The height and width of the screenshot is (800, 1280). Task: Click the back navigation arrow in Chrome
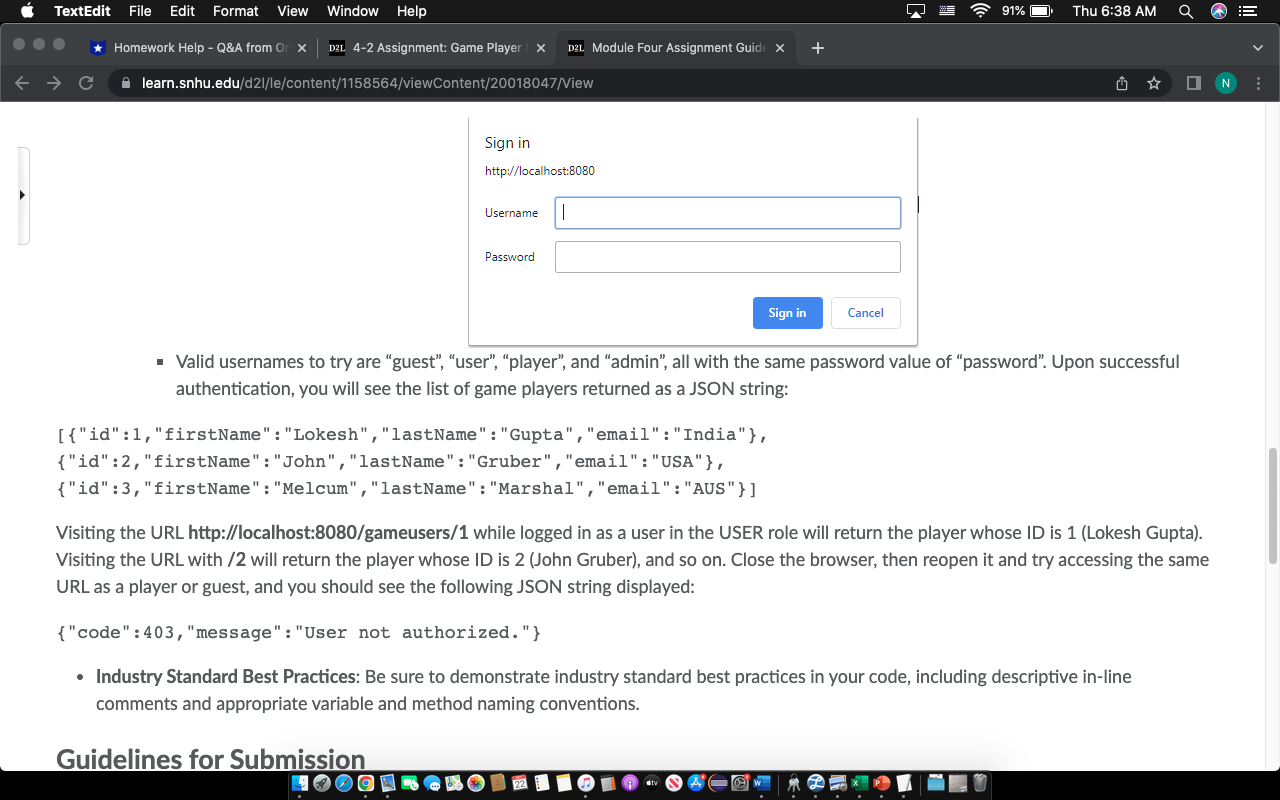pyautogui.click(x=22, y=83)
